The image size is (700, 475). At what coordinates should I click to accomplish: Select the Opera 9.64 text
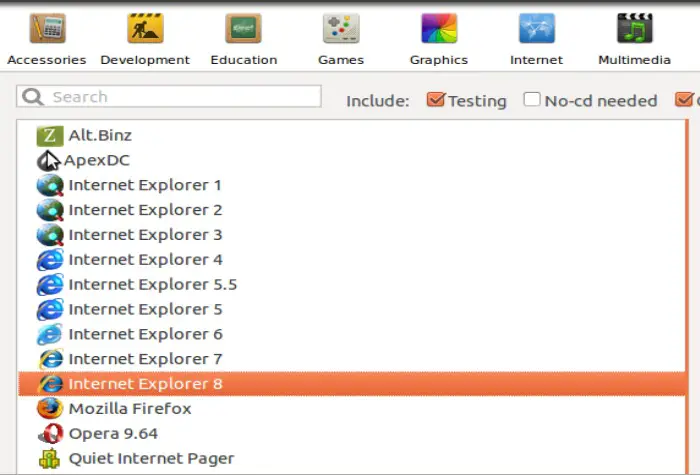[x=113, y=434]
